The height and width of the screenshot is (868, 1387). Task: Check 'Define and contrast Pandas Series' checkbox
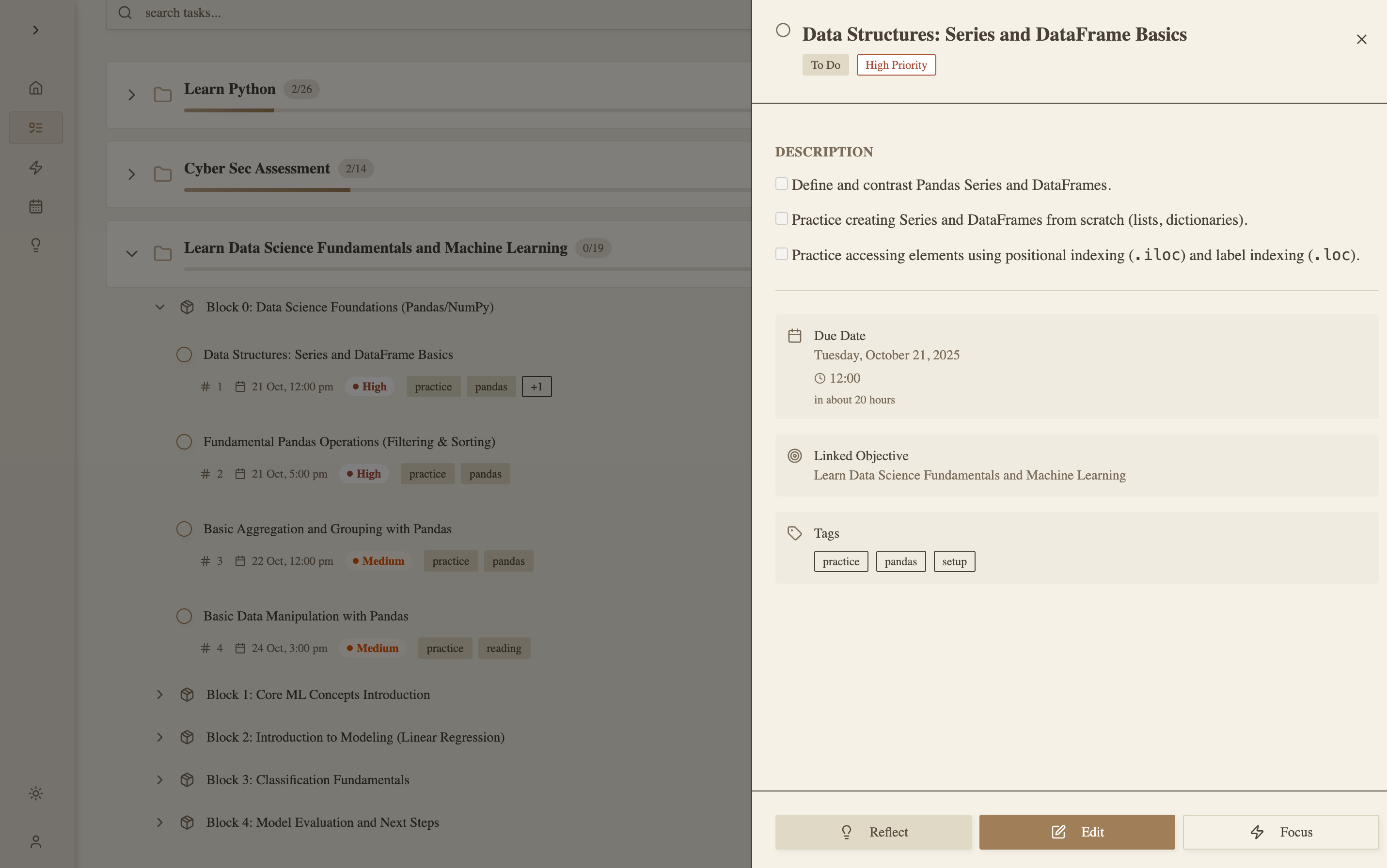point(781,184)
